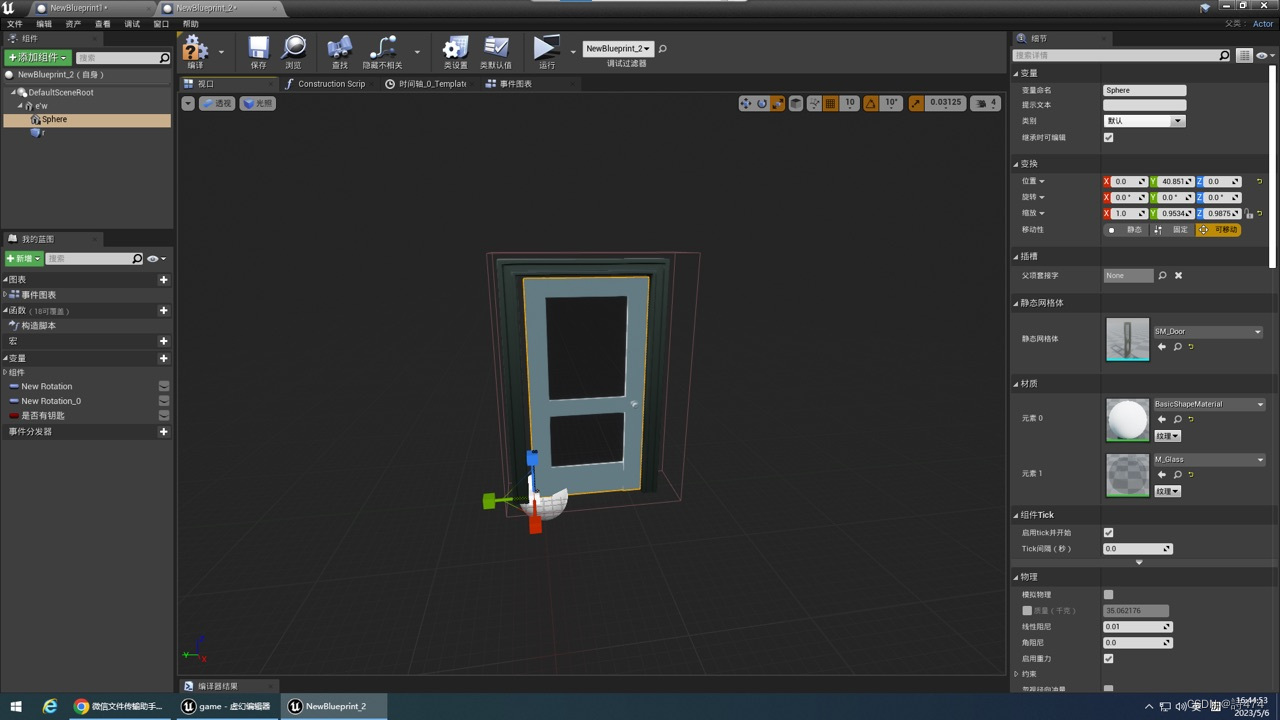Open the SM_Door static mesh dropdown
The width and height of the screenshot is (1280, 720).
click(x=1207, y=331)
